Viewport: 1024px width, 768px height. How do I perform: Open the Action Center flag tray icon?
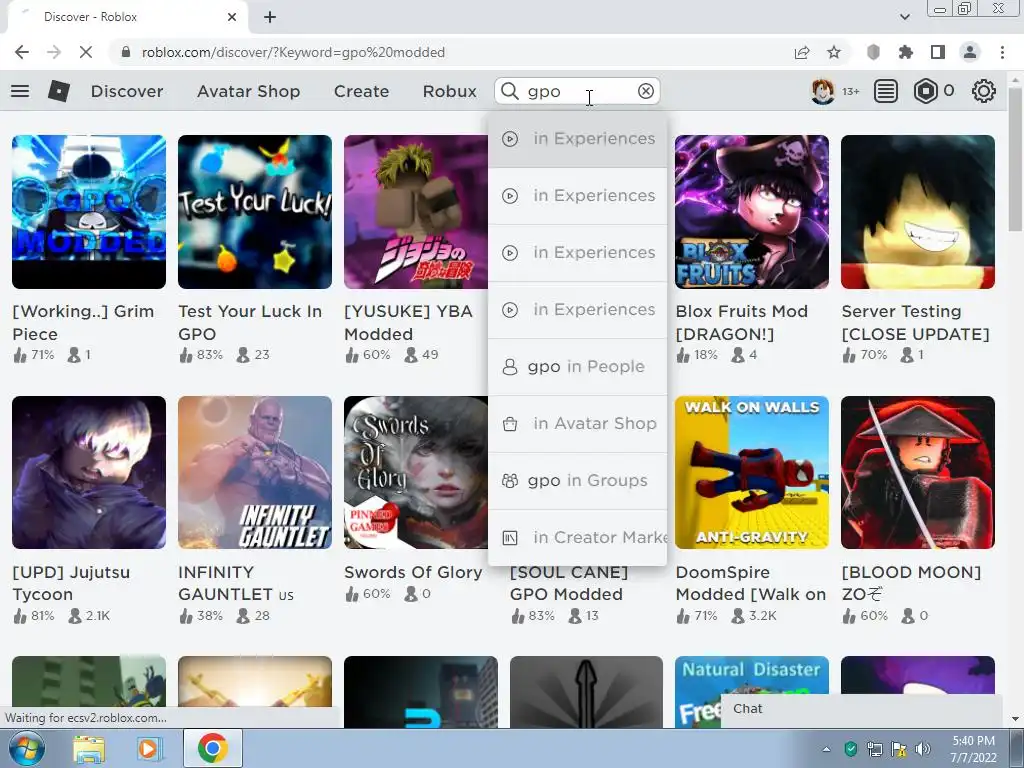[899, 749]
